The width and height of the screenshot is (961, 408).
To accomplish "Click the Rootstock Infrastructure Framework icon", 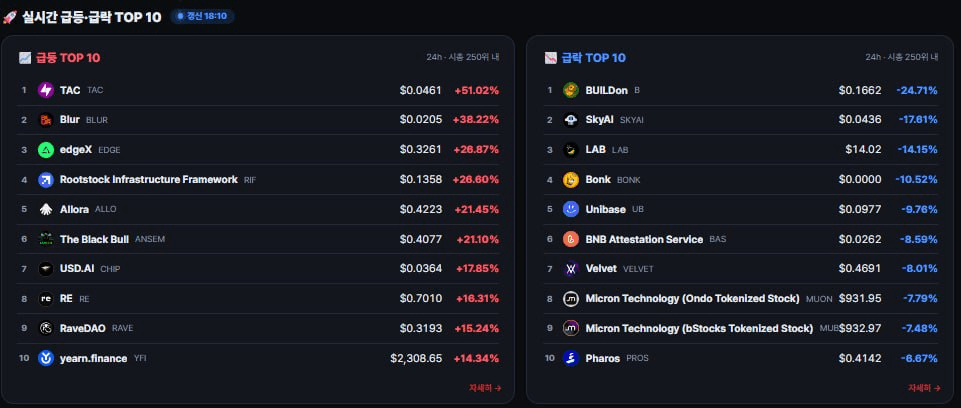I will point(46,179).
